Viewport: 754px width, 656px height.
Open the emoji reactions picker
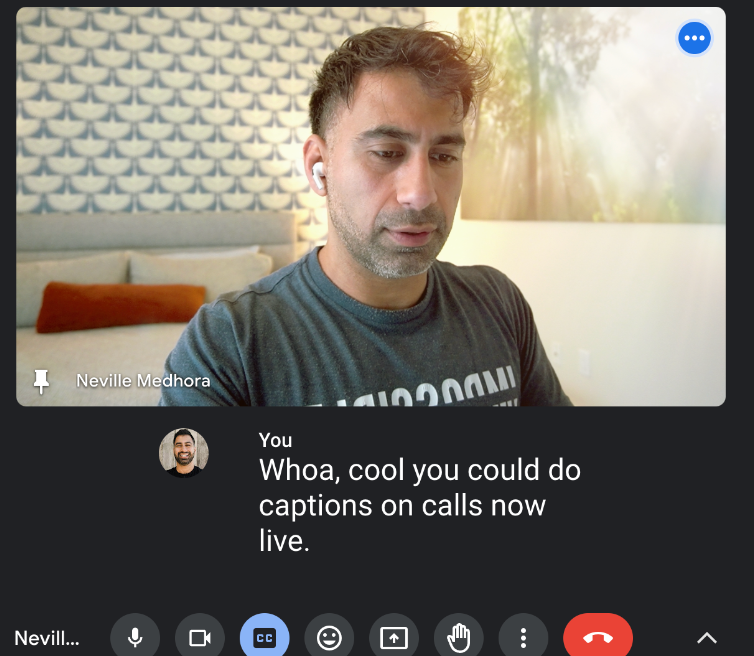tap(329, 638)
